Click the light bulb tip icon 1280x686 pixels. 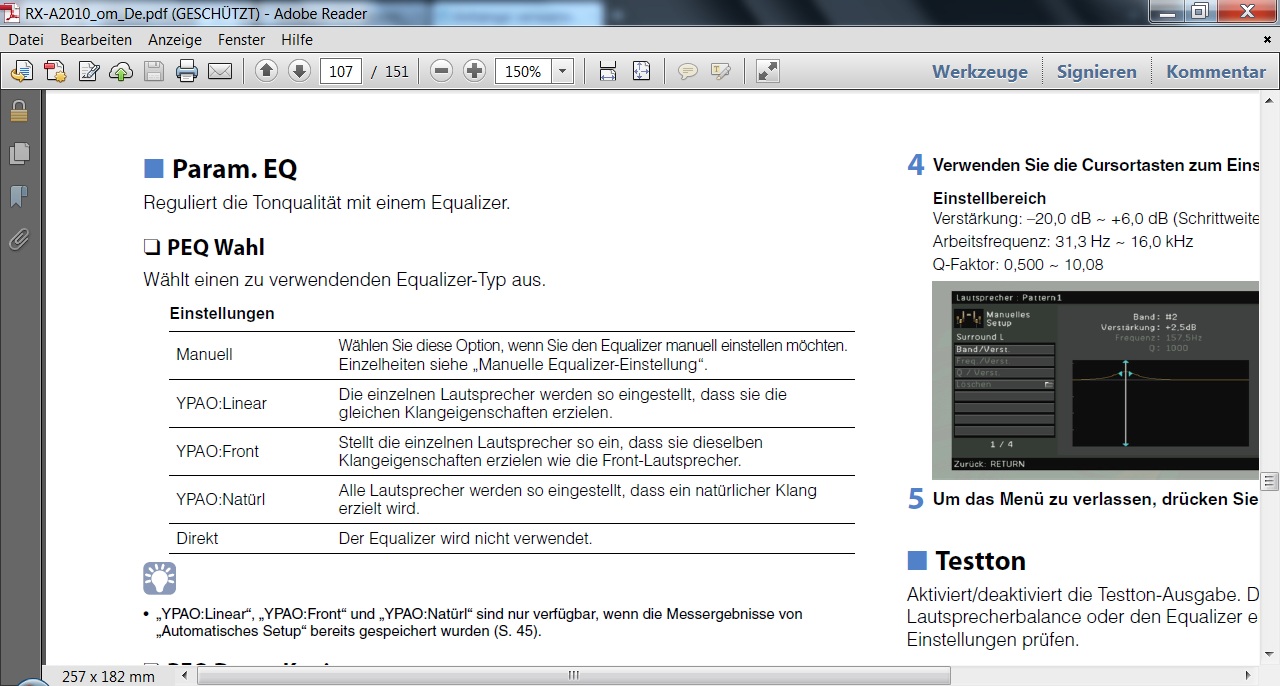point(160,578)
